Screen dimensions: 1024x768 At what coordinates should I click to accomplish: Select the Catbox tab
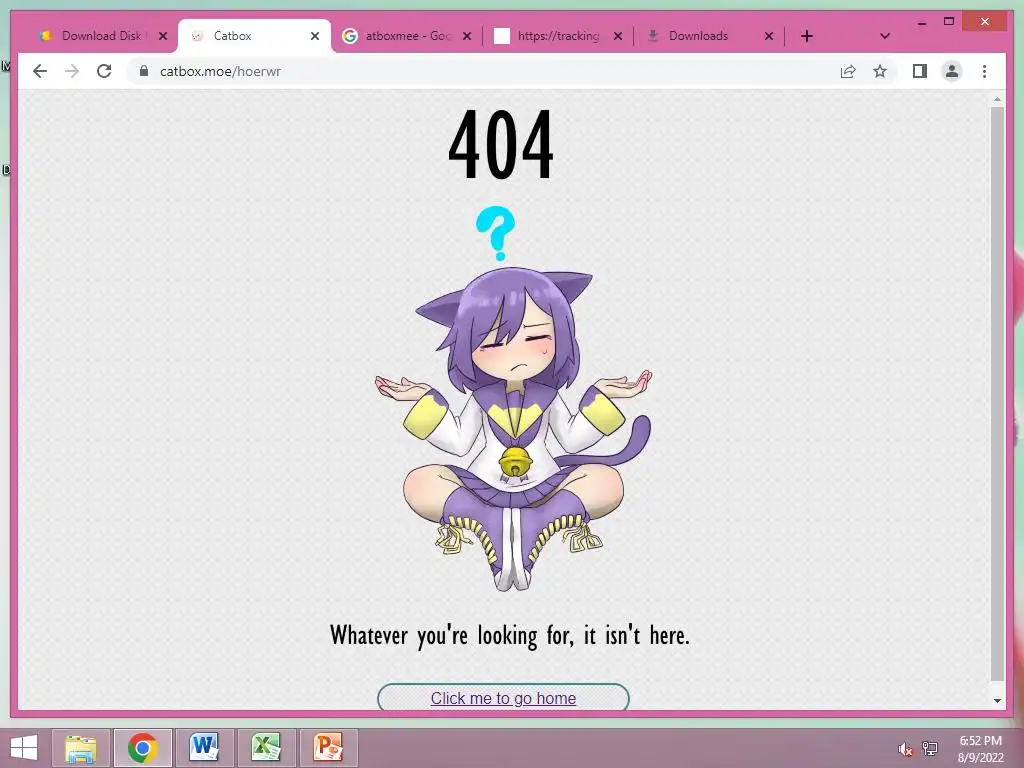(255, 36)
